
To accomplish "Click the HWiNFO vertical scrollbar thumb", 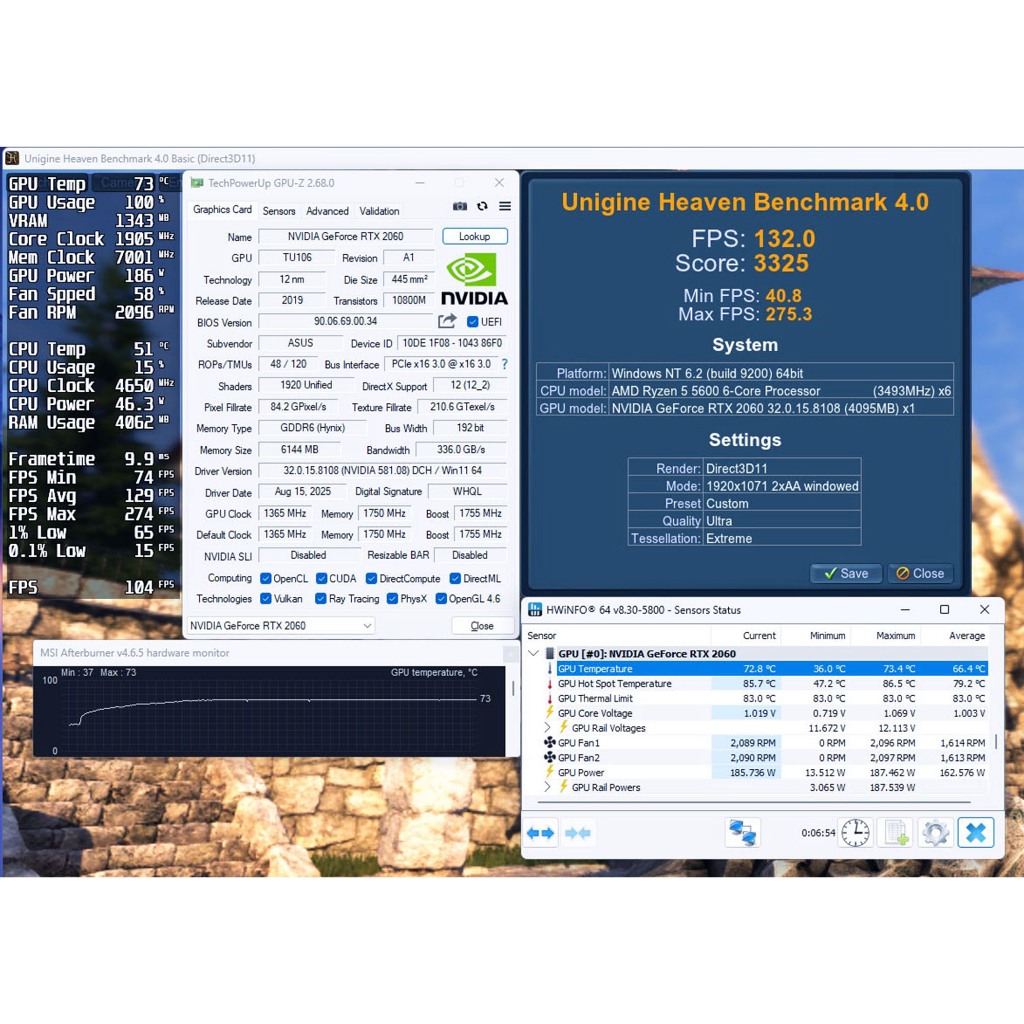I will click(x=996, y=741).
